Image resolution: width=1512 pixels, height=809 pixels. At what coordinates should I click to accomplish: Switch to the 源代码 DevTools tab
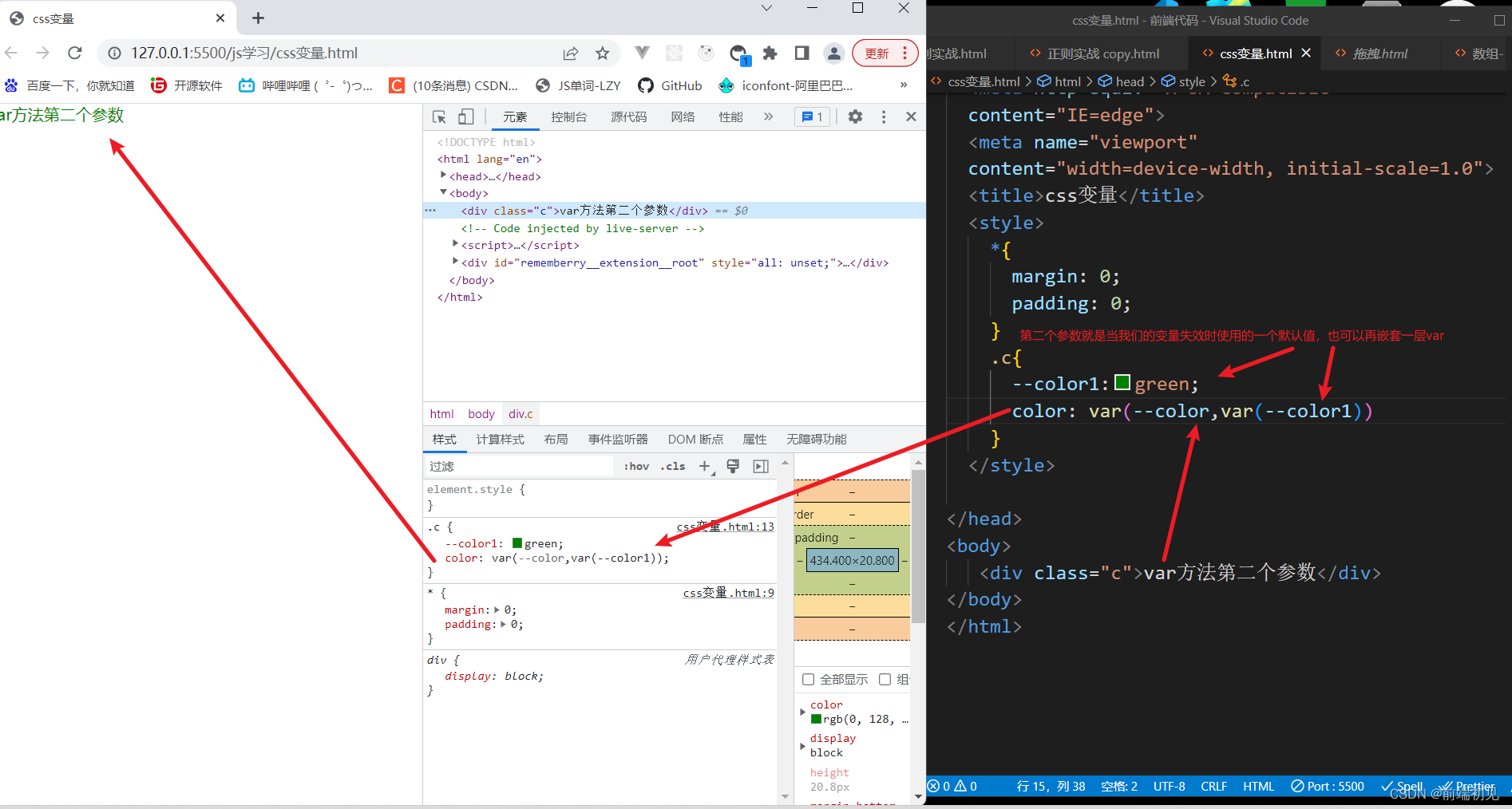coord(629,116)
